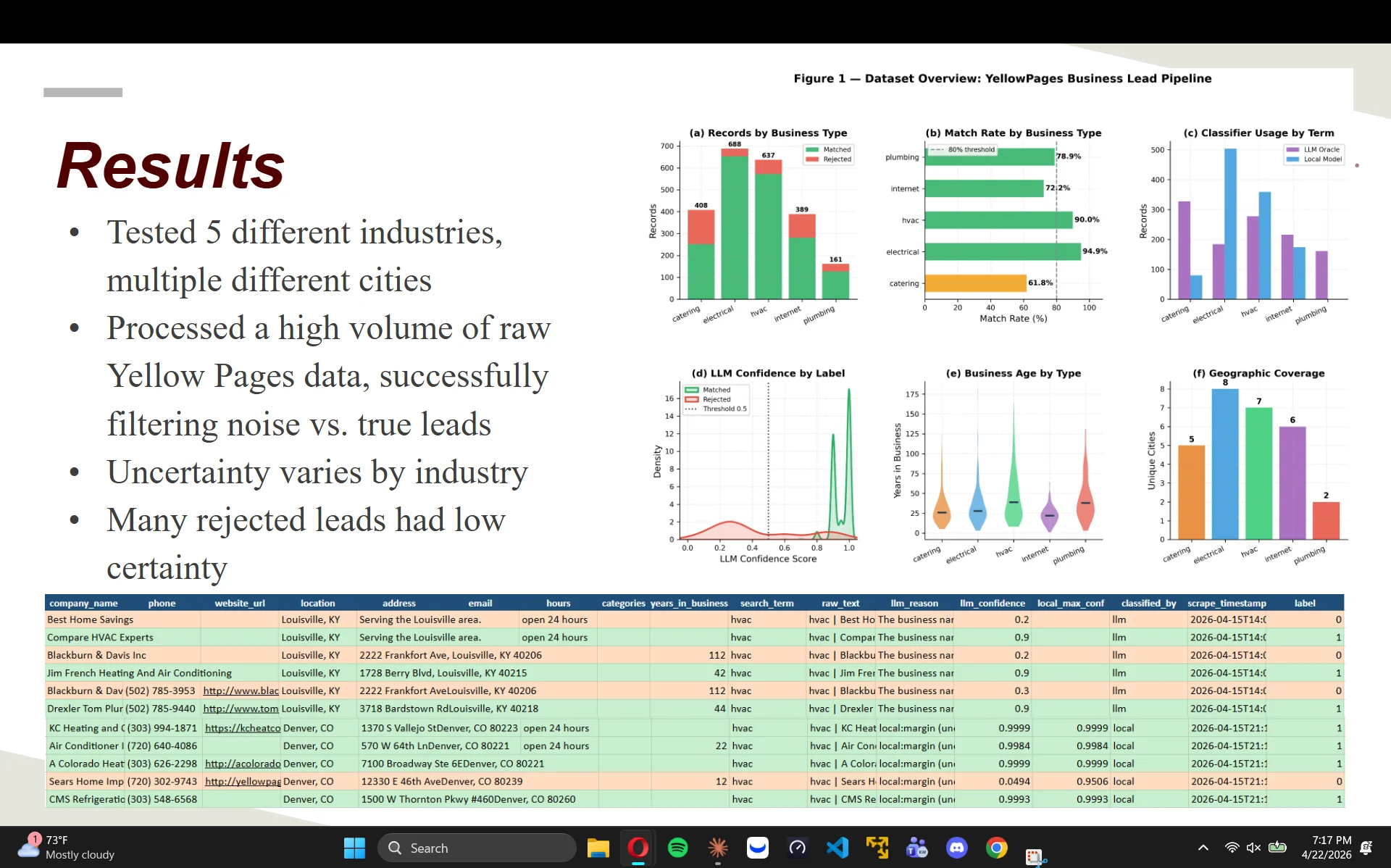Open the clock showing 7:17 PM
This screenshot has width=1391, height=868.
click(1327, 848)
